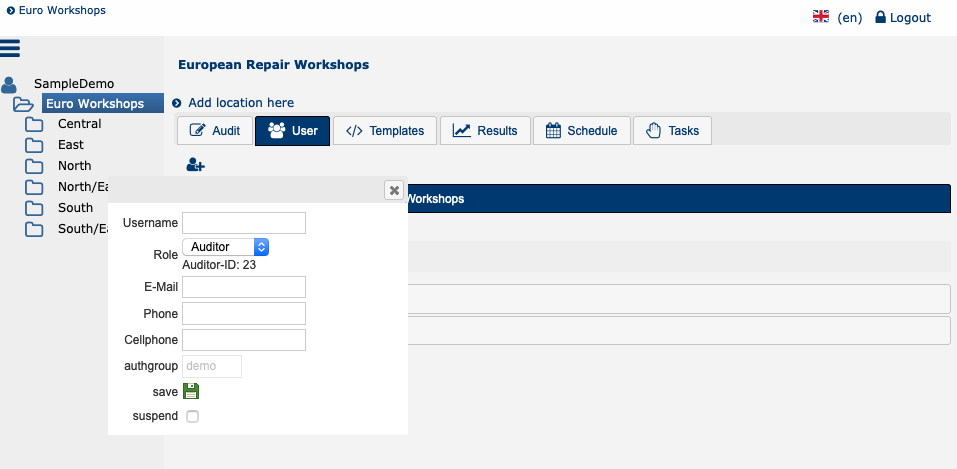Enable the suspend checkbox

coord(193,416)
